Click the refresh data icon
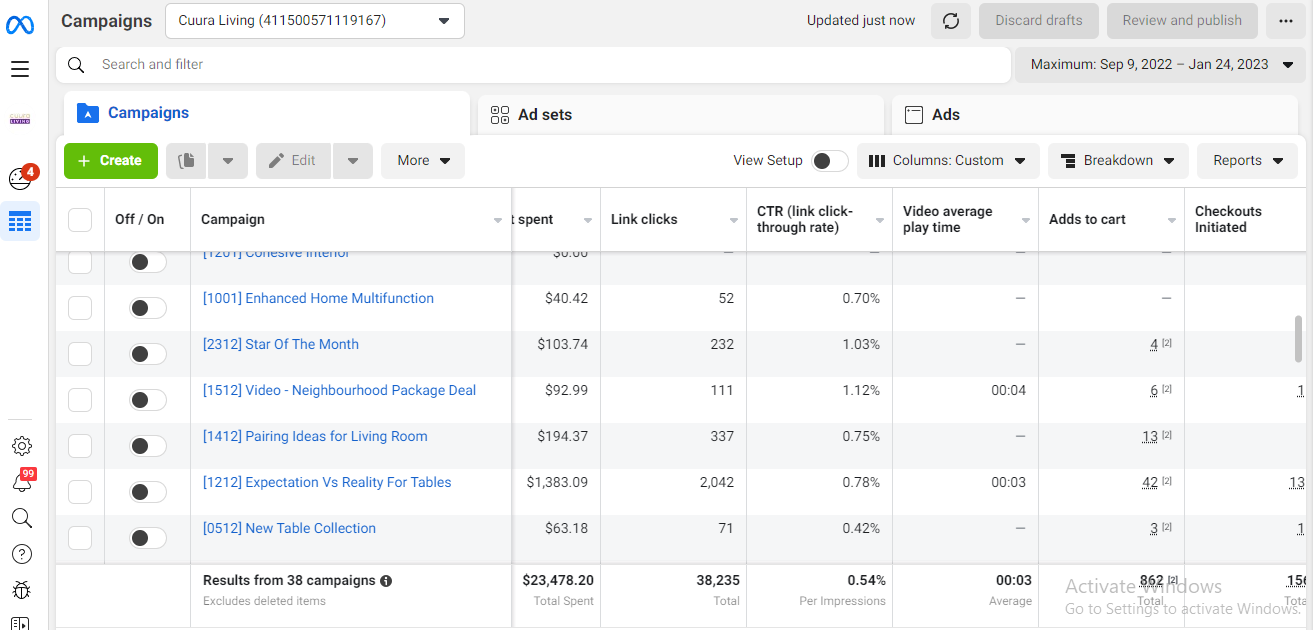 pyautogui.click(x=951, y=20)
